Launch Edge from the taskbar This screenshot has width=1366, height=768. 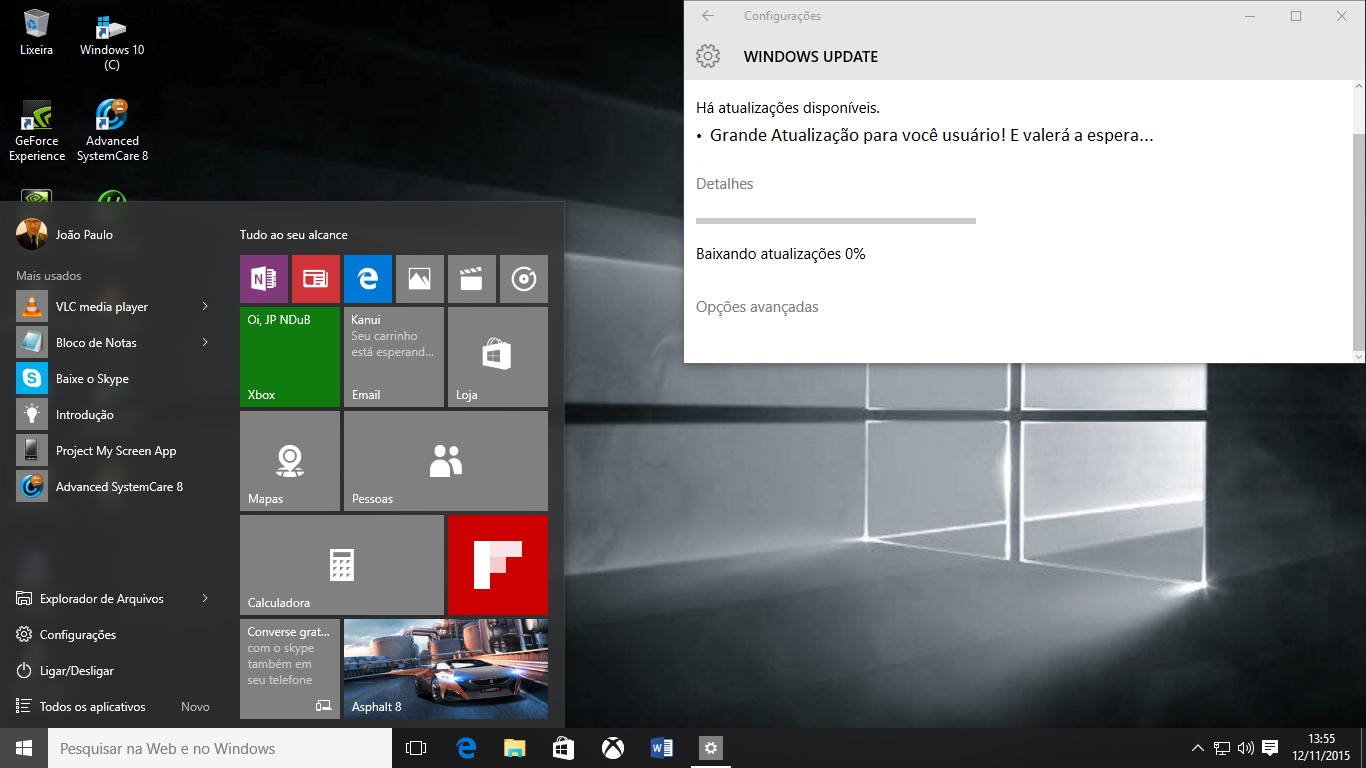click(466, 748)
